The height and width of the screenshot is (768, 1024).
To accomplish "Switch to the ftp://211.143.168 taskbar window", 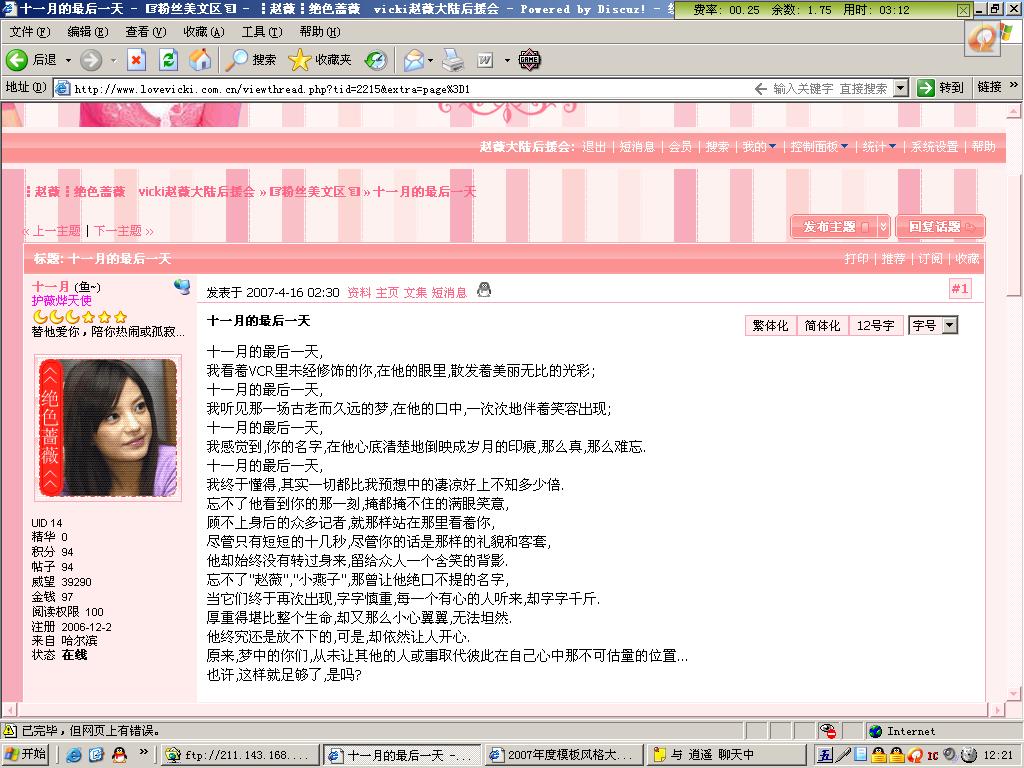I will 240,755.
